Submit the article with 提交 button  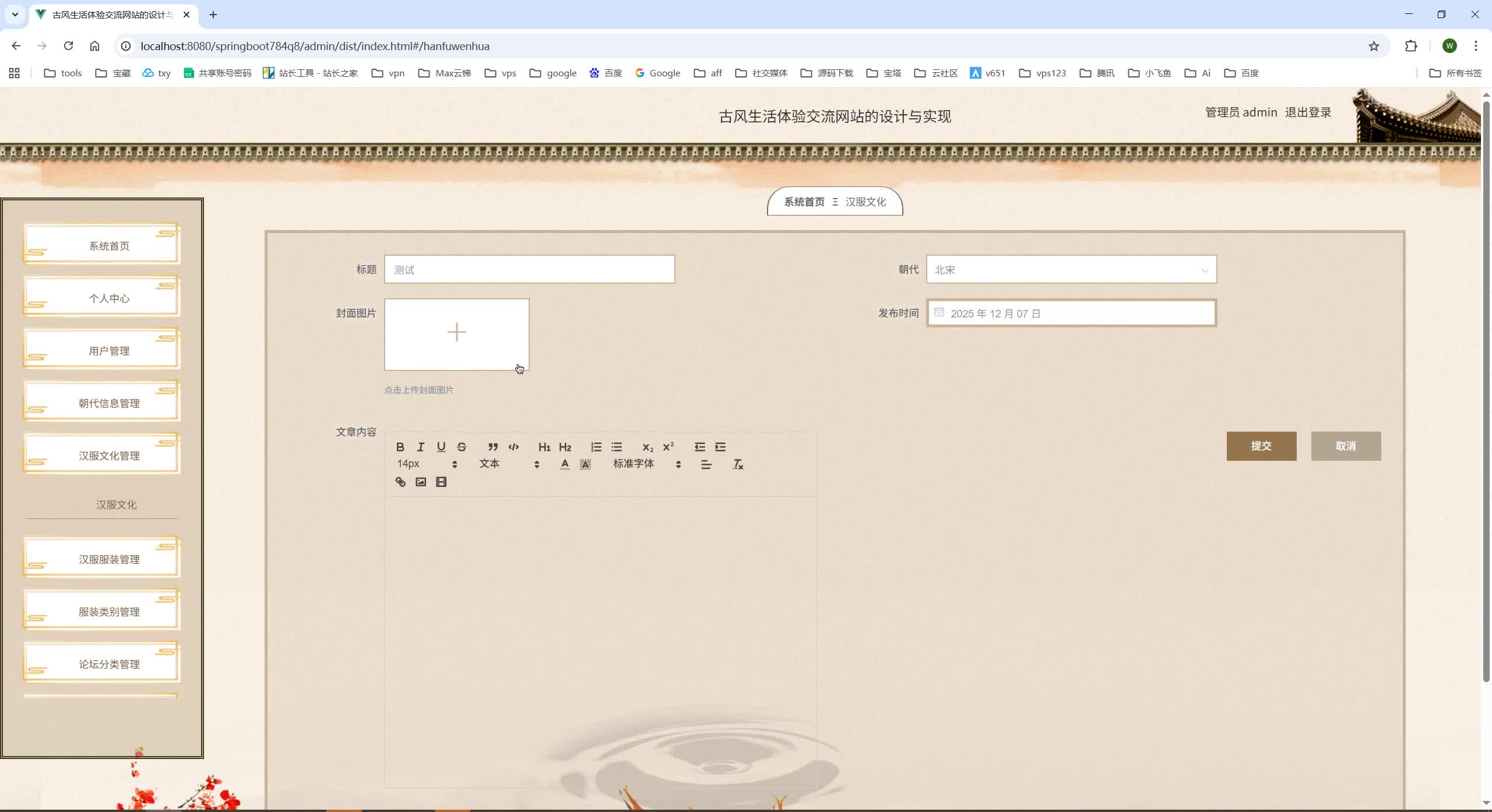[x=1261, y=446]
